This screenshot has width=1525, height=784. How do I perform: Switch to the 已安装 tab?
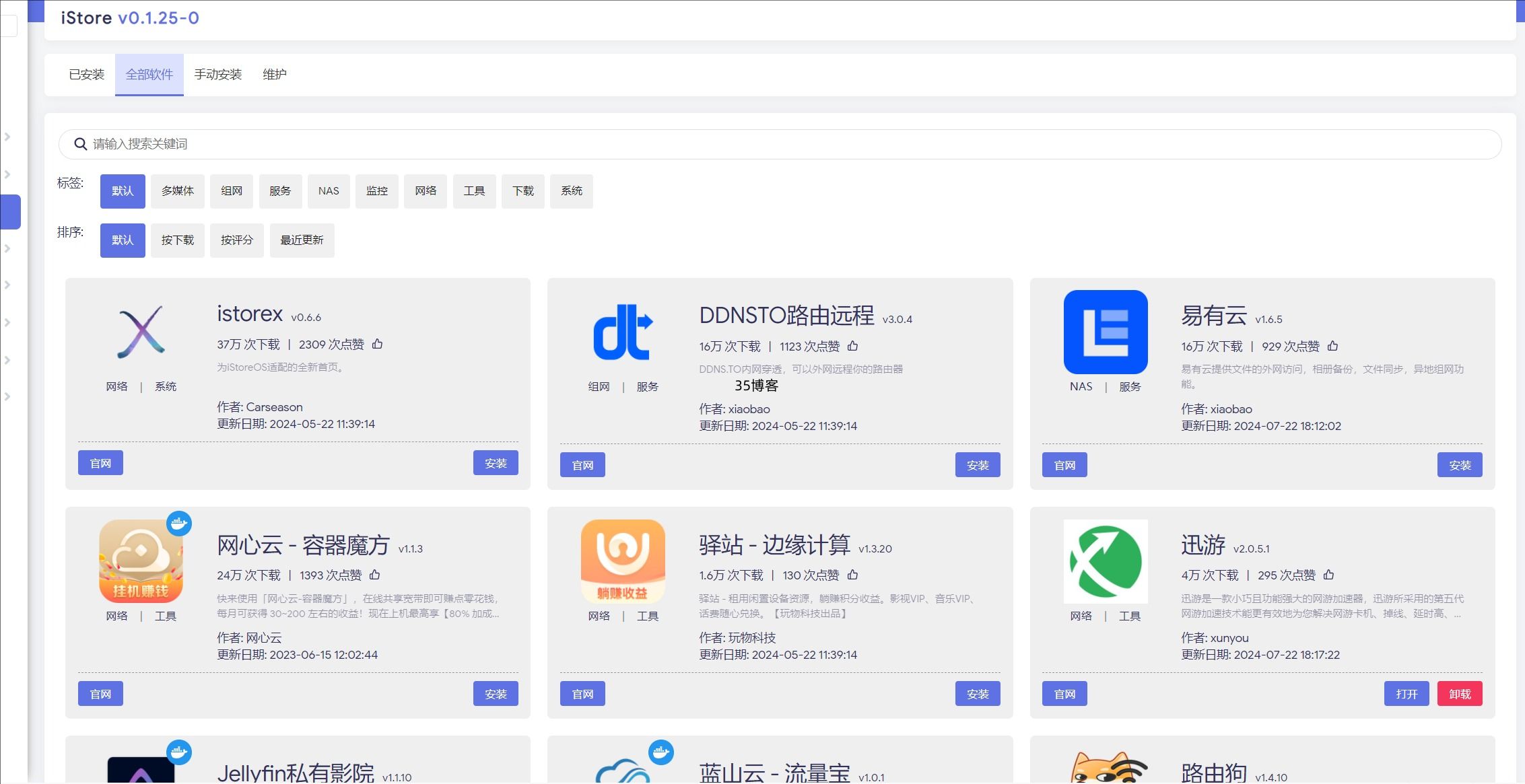pyautogui.click(x=87, y=75)
